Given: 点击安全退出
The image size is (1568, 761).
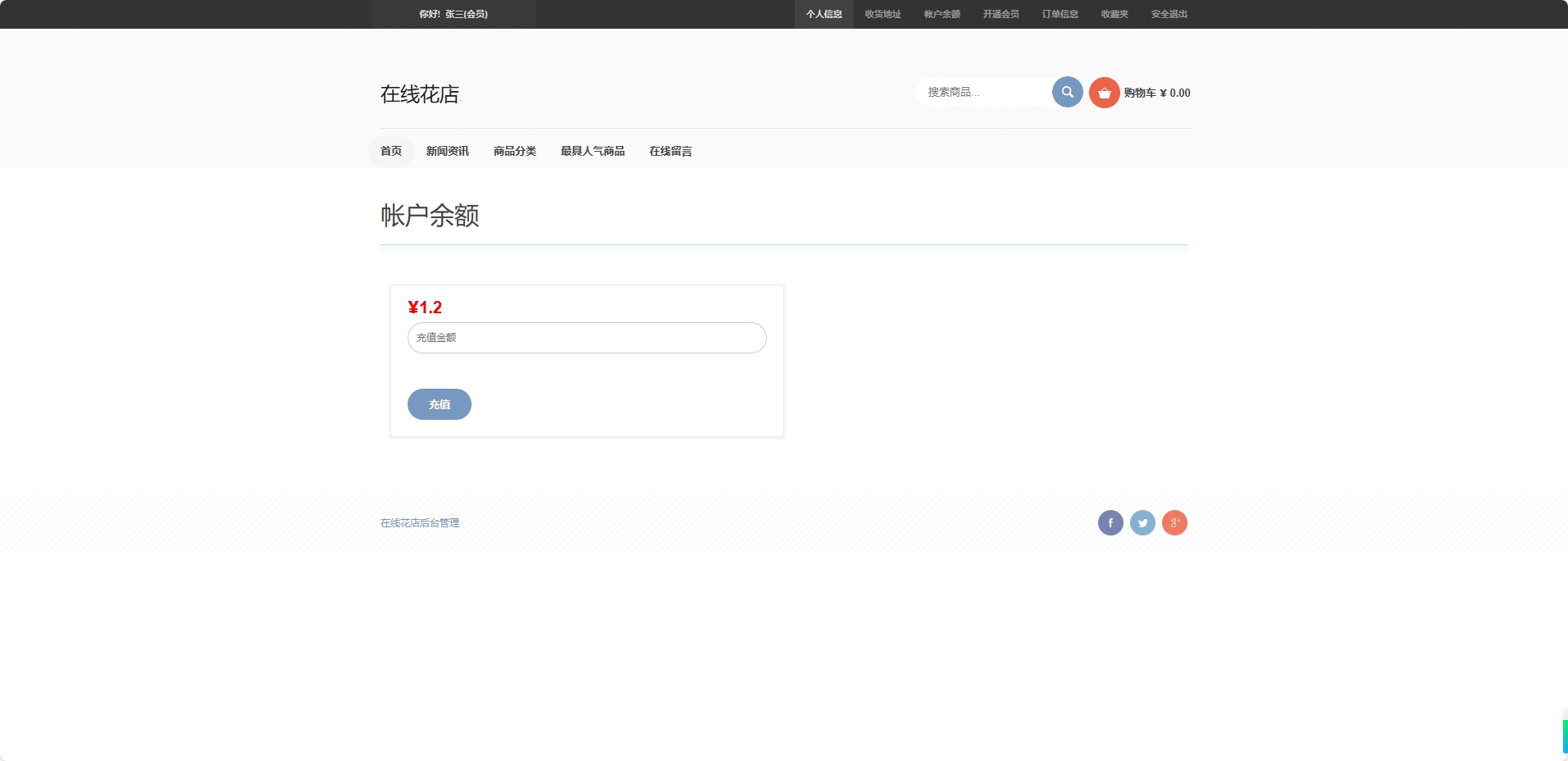Looking at the screenshot, I should (x=1168, y=14).
